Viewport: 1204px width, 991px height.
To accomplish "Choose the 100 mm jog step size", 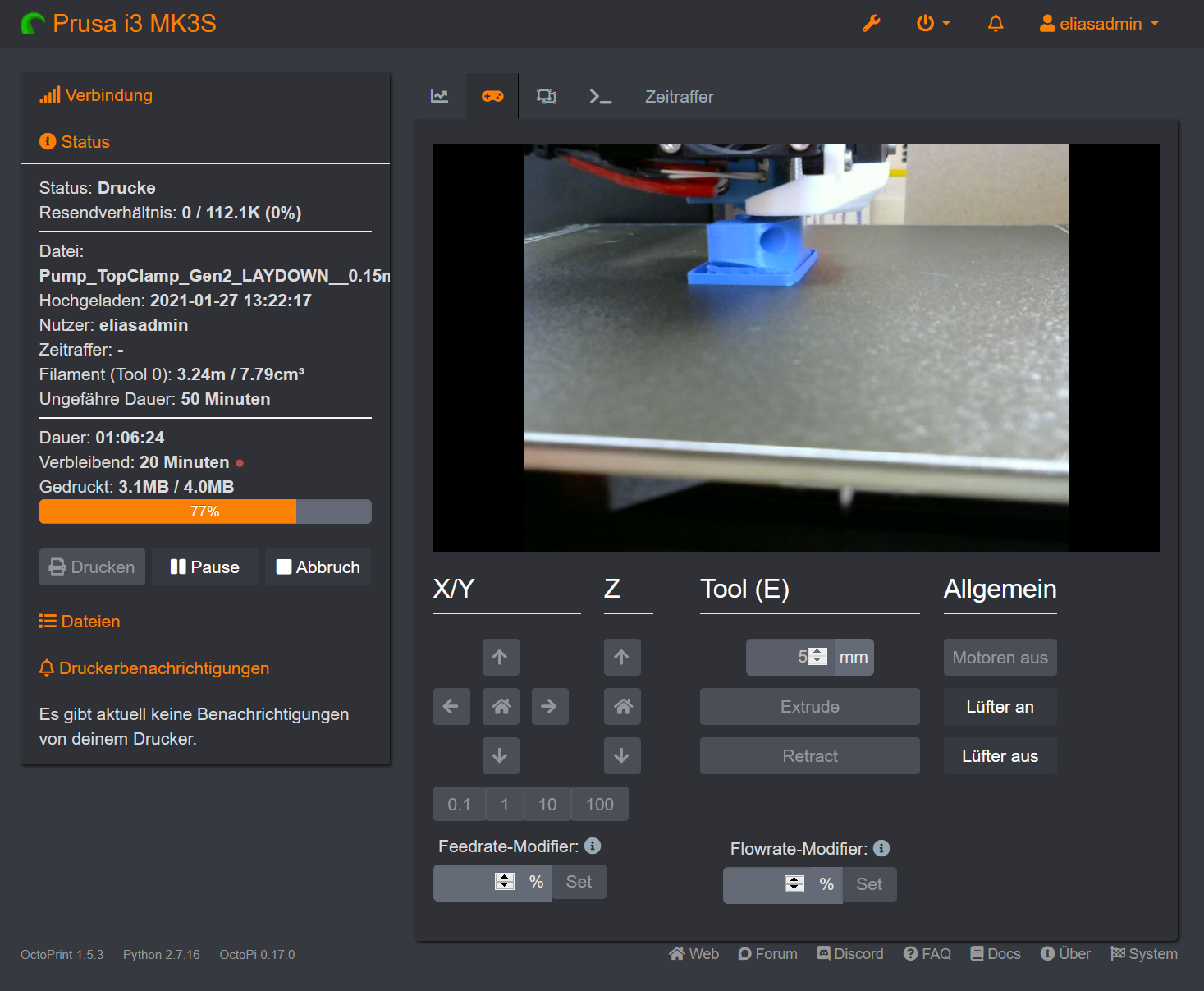I will click(x=600, y=805).
